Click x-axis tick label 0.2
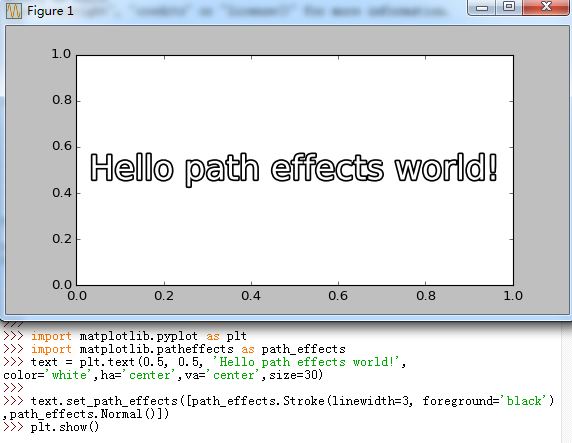 (164, 296)
